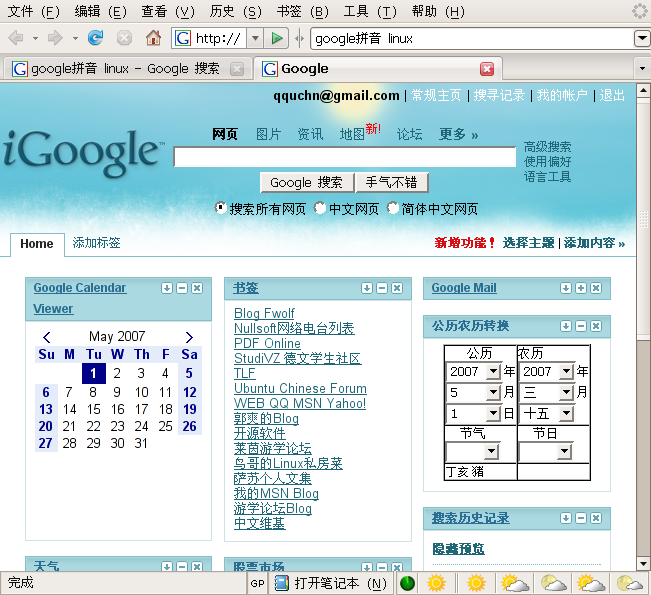Close the first tab 'google拼音 linux'

point(237,69)
